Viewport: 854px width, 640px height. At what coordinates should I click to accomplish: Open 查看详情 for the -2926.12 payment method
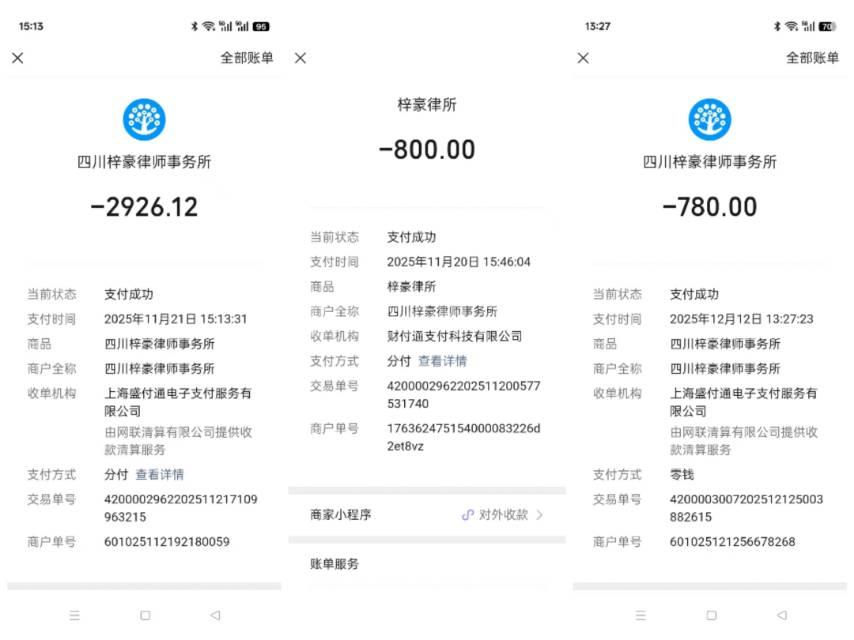(x=160, y=475)
